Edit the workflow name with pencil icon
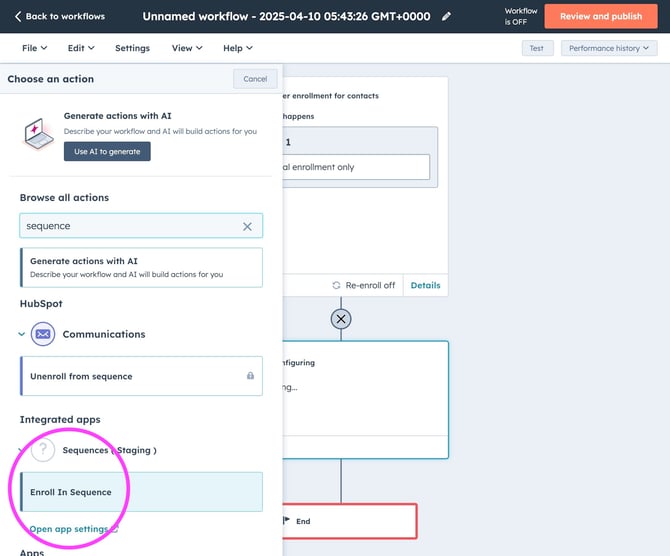 click(446, 16)
